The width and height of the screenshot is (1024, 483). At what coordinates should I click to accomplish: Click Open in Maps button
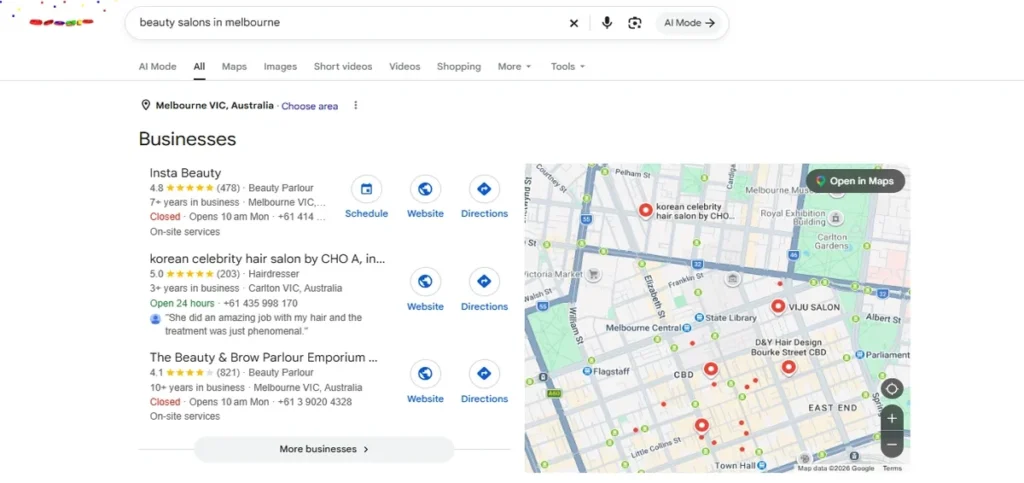(x=855, y=181)
